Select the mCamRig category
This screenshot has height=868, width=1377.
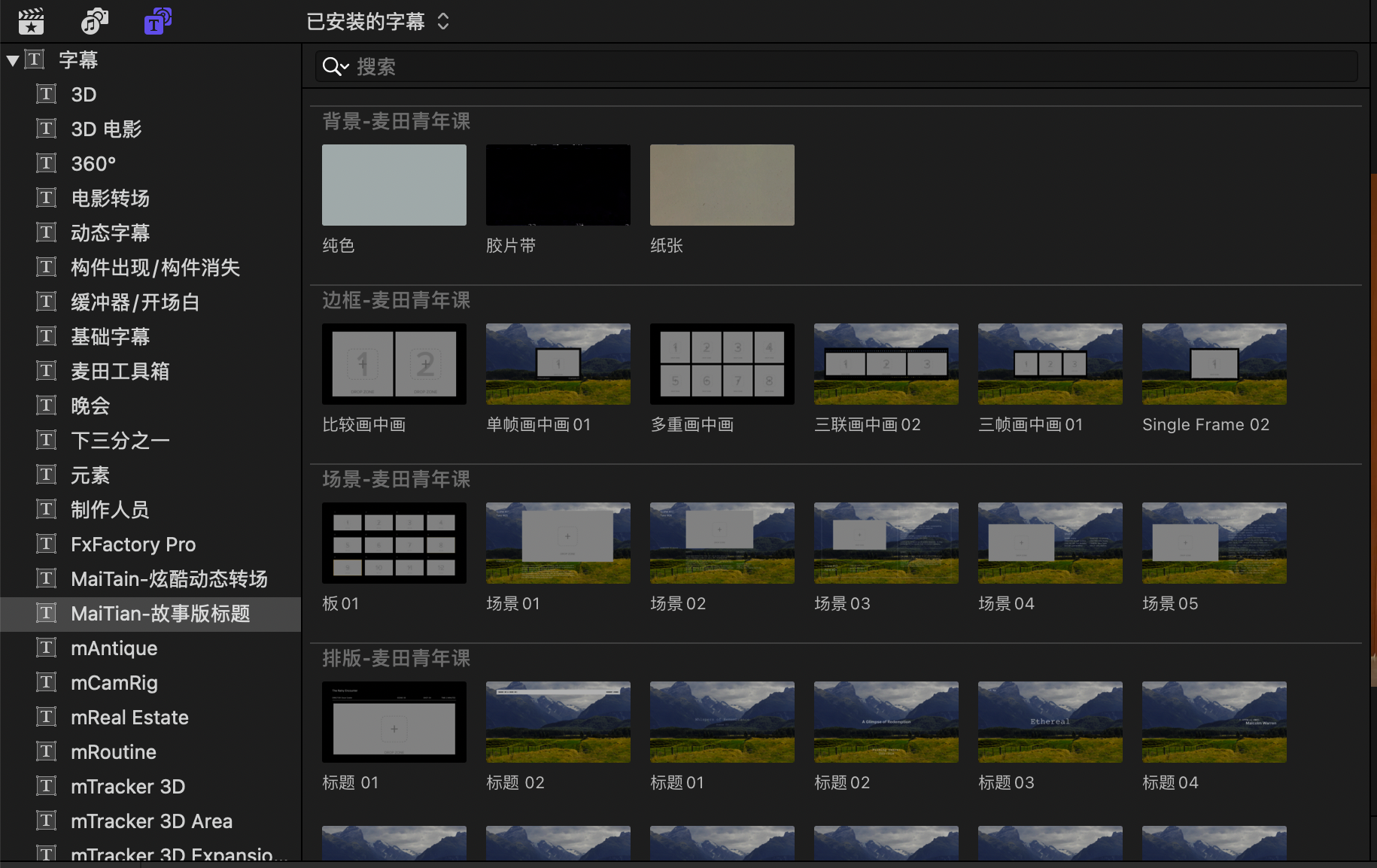tap(150, 683)
